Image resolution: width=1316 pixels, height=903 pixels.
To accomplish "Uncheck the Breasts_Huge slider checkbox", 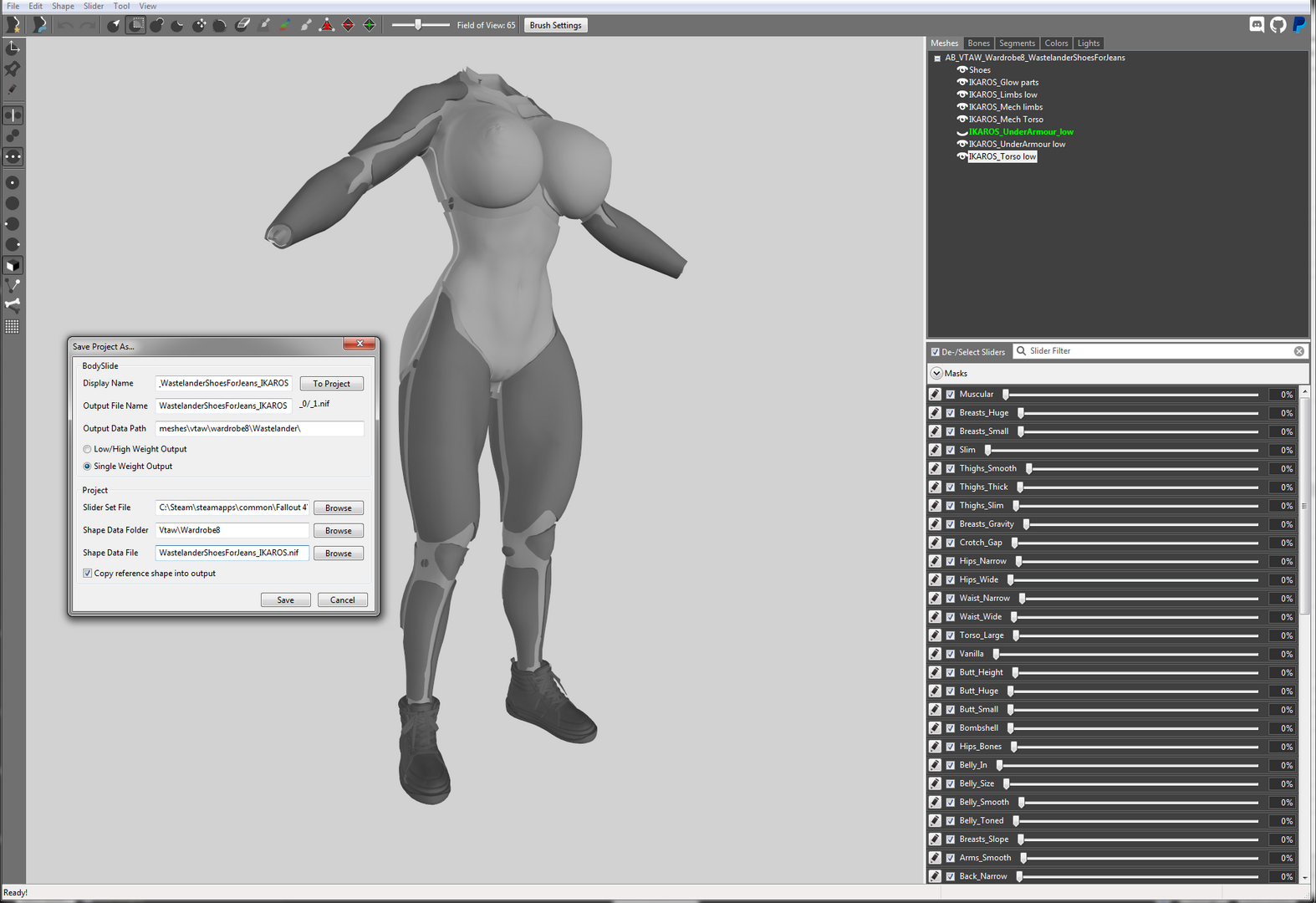I will [x=951, y=413].
